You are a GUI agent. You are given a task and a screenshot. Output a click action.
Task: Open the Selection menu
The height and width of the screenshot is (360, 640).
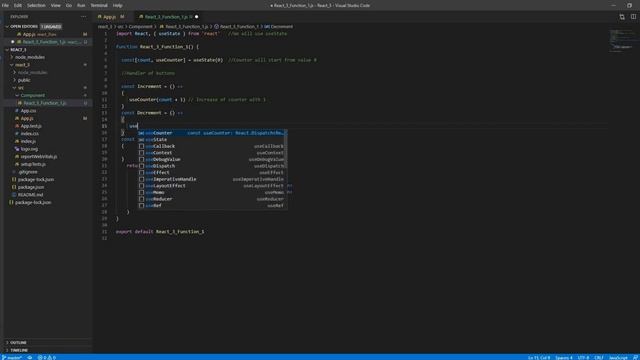coord(36,5)
